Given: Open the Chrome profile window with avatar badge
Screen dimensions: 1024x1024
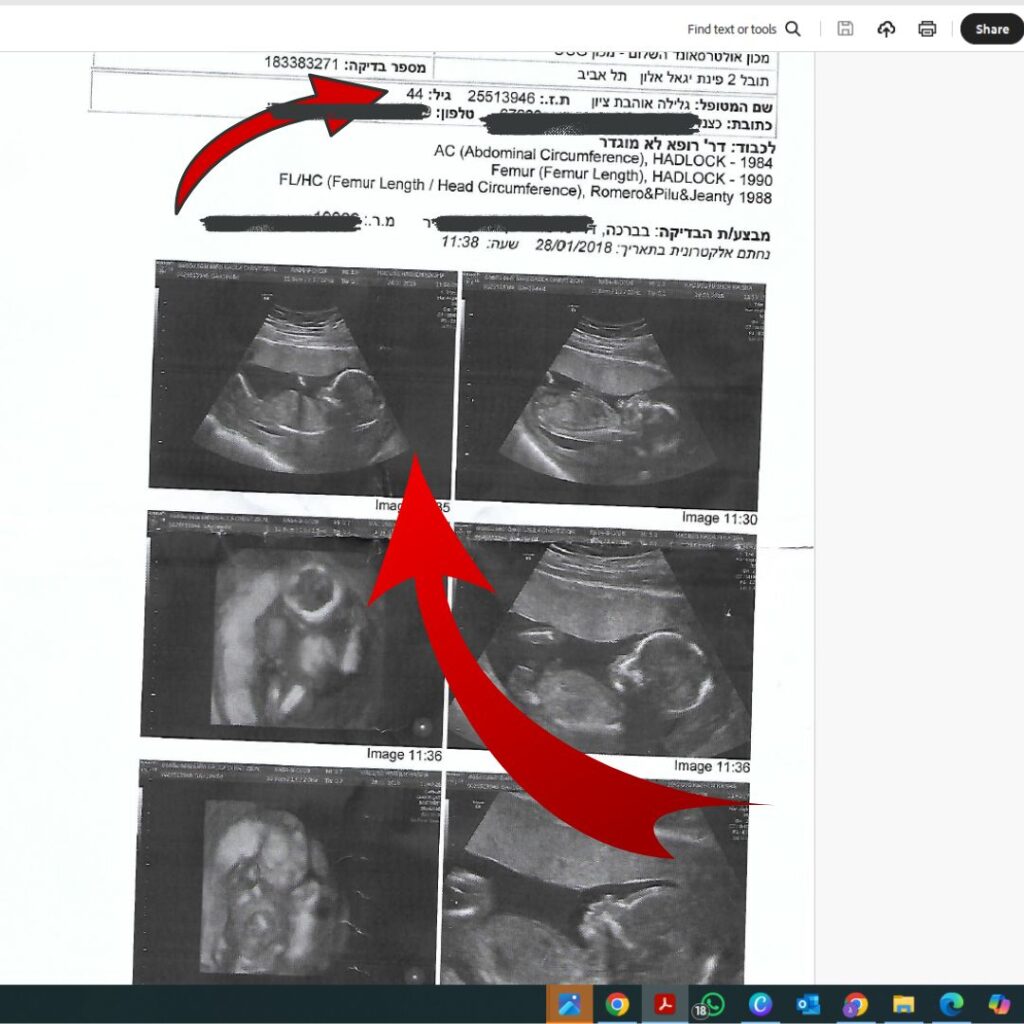Looking at the screenshot, I should coord(855,1004).
